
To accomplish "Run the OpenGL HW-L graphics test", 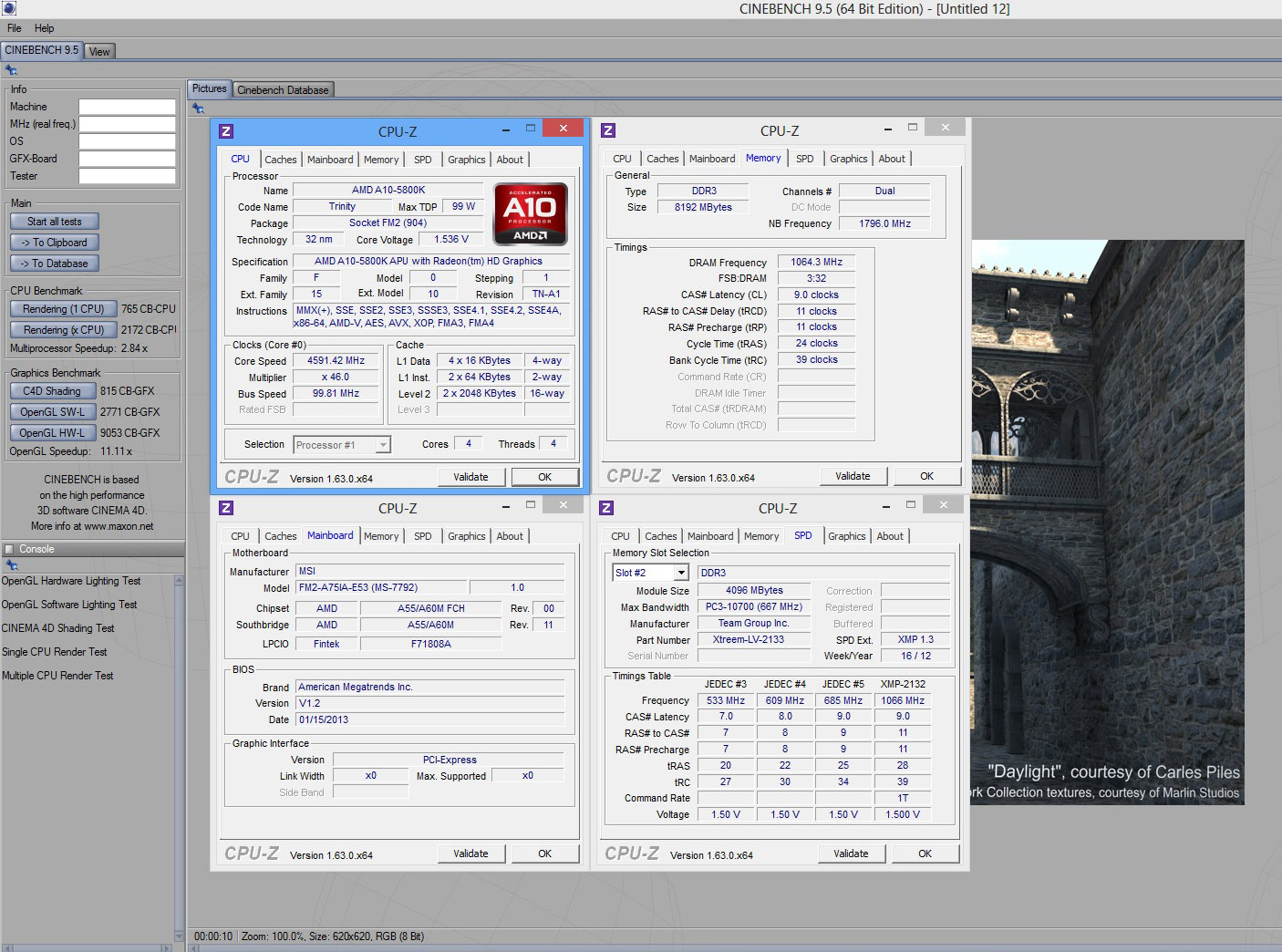I will coord(52,433).
